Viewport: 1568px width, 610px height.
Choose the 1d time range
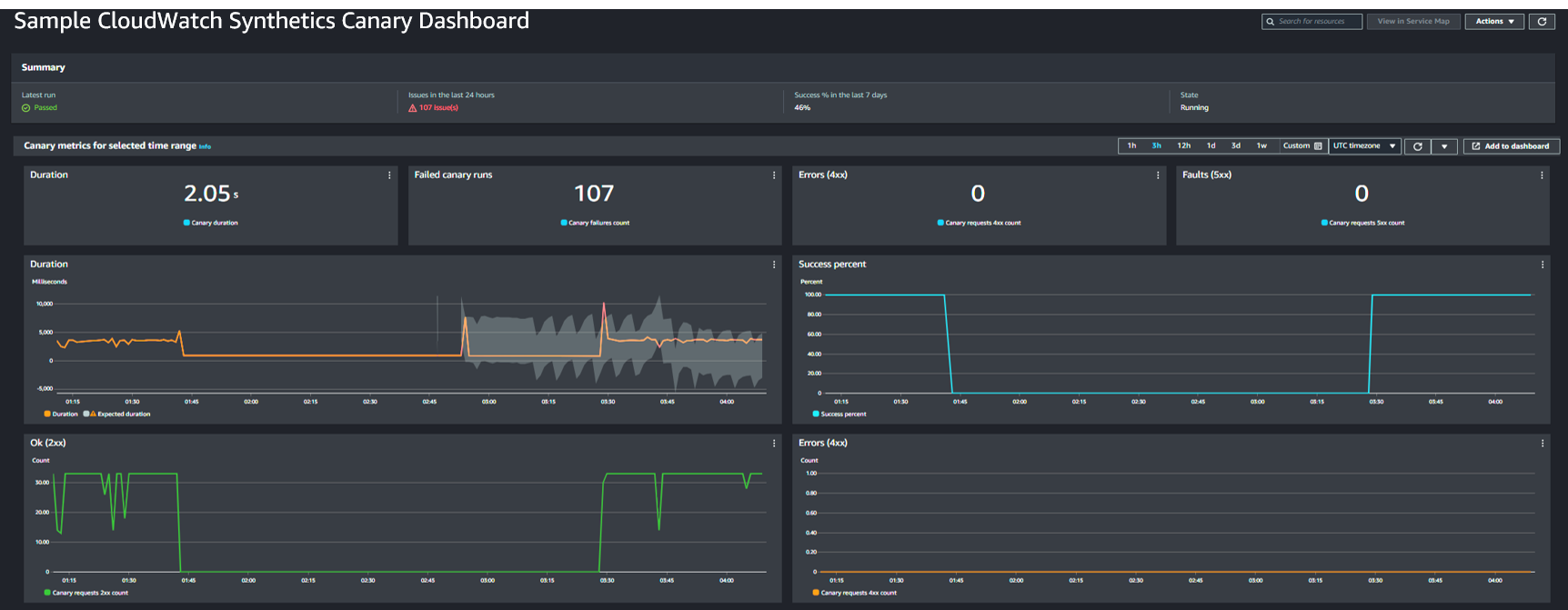click(1211, 146)
